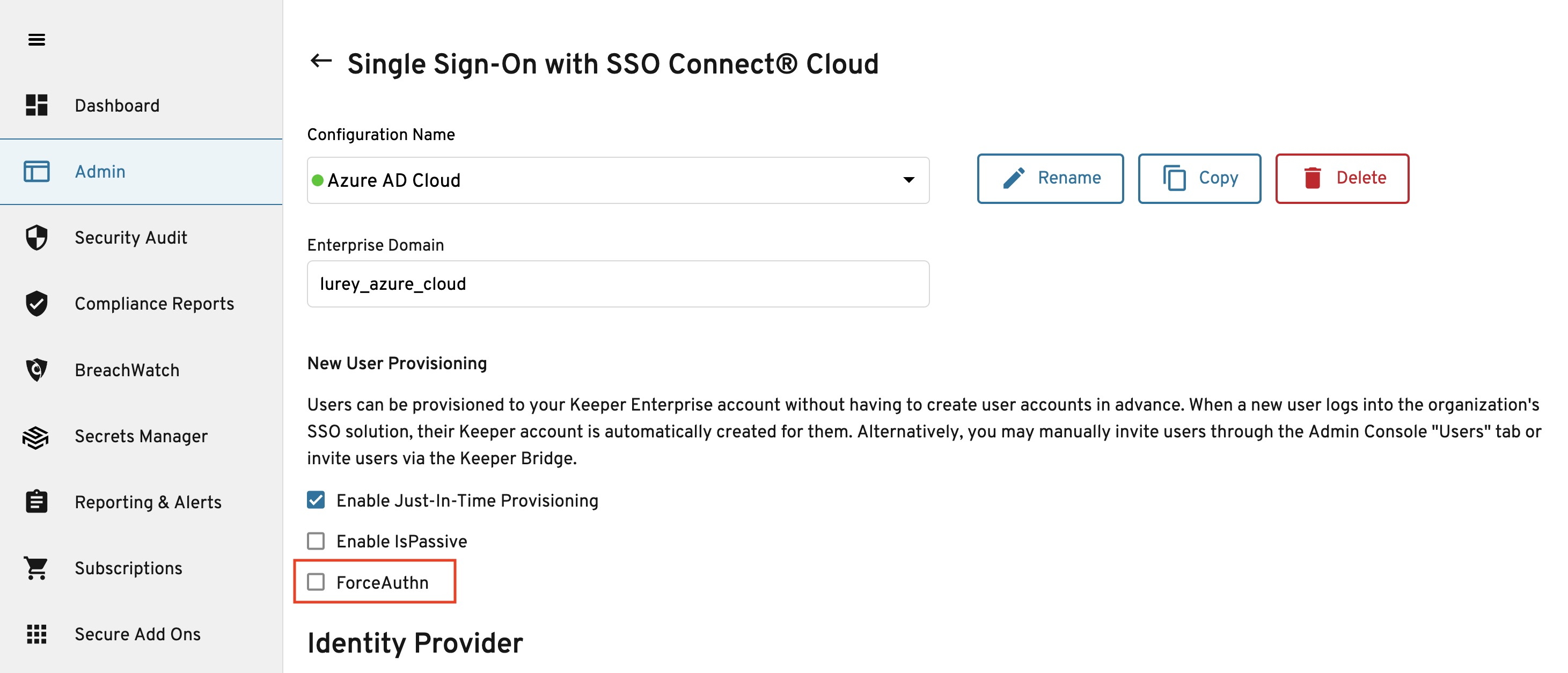Open Secure Add Ons menu item
The width and height of the screenshot is (1568, 673).
click(137, 634)
